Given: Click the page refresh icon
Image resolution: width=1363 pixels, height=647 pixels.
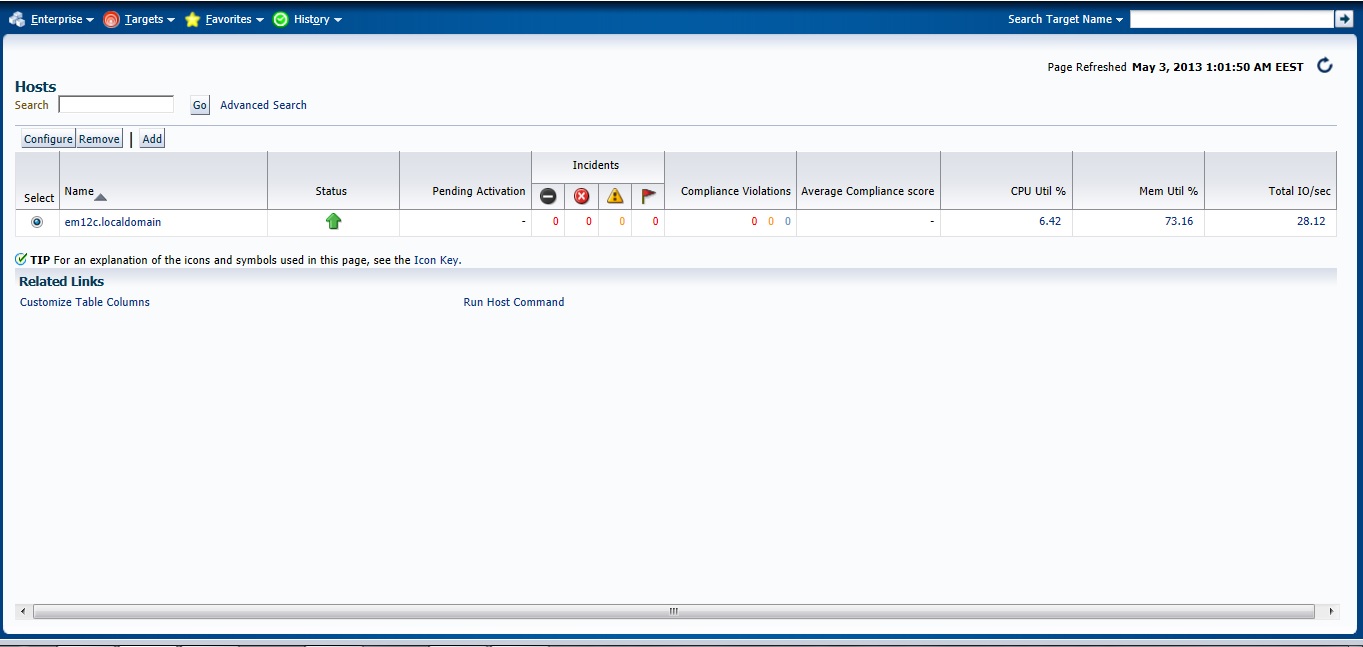Looking at the screenshot, I should 1325,66.
